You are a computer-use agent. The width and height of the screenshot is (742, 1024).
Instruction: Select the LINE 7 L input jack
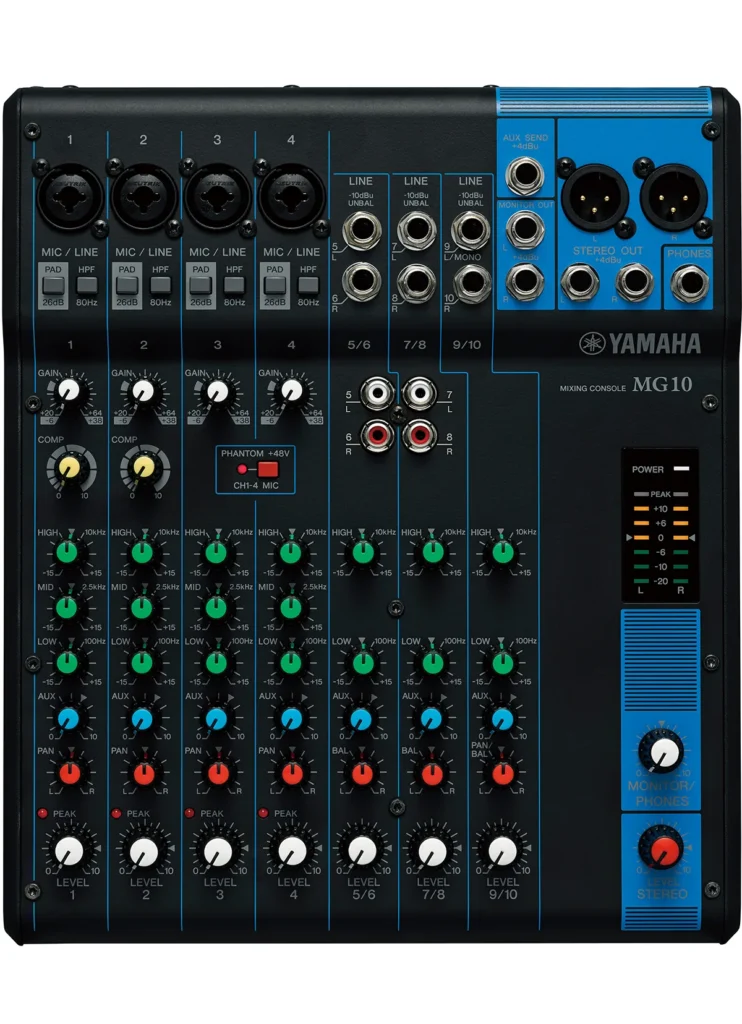[416, 230]
